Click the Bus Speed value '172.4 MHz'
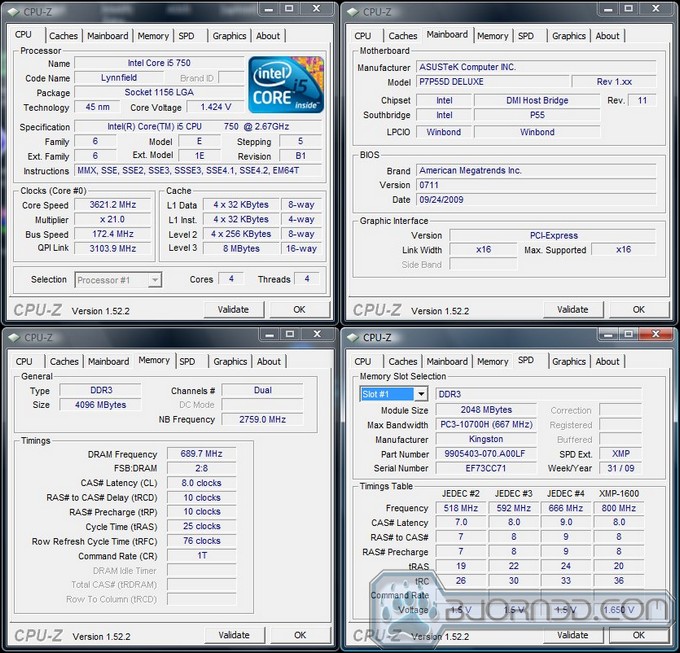 point(113,234)
